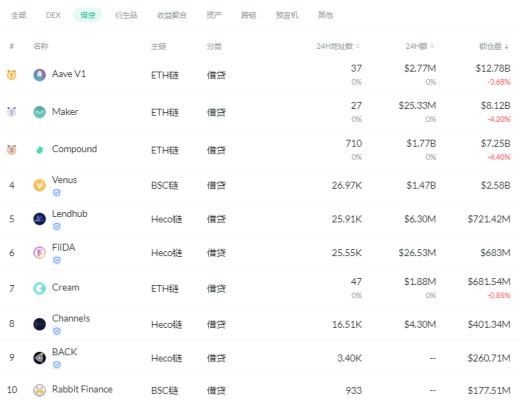Click the 名称 column header
This screenshot has width=520, height=400.
pyautogui.click(x=40, y=46)
